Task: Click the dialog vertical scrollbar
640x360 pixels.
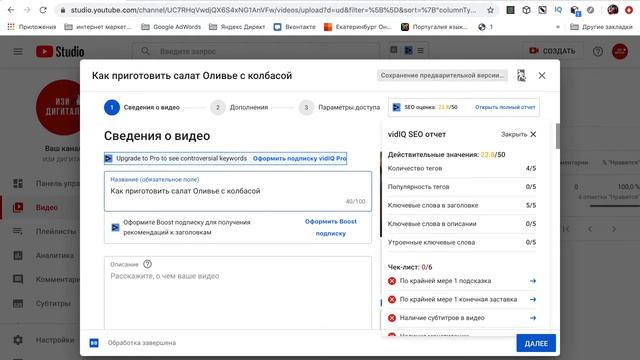Action: tap(558, 136)
